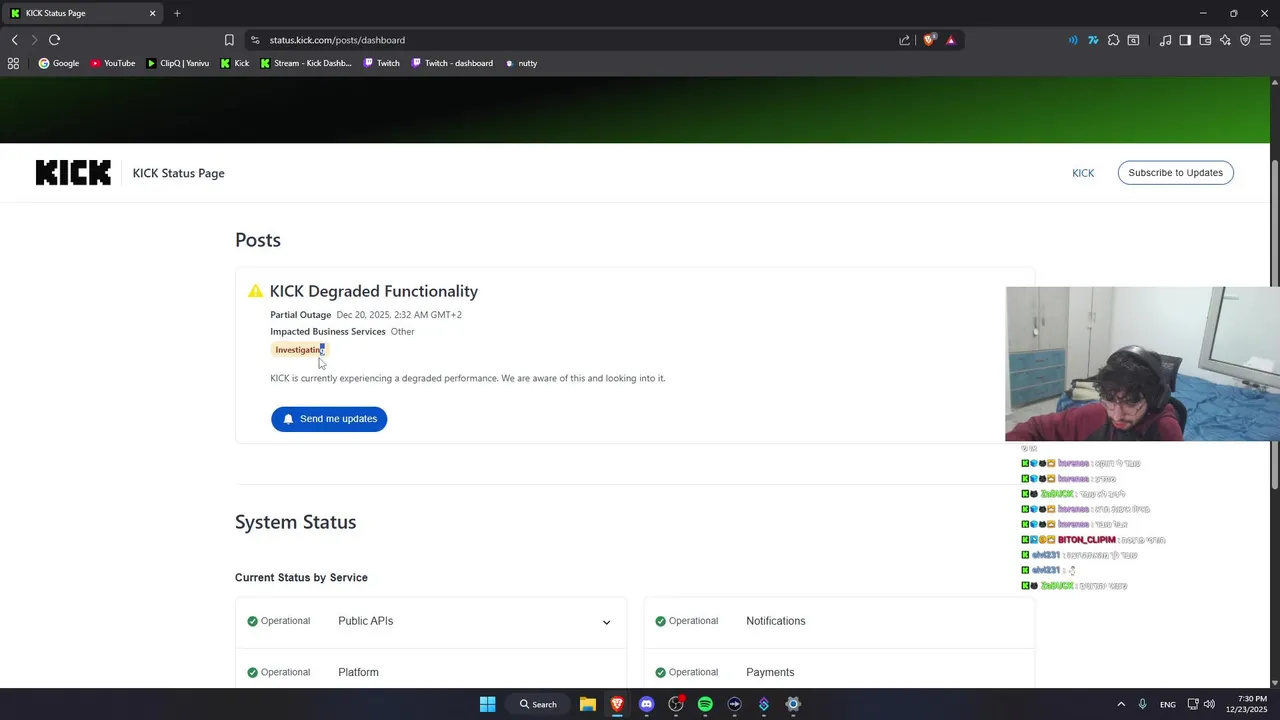Click the Send me updates button

click(329, 419)
